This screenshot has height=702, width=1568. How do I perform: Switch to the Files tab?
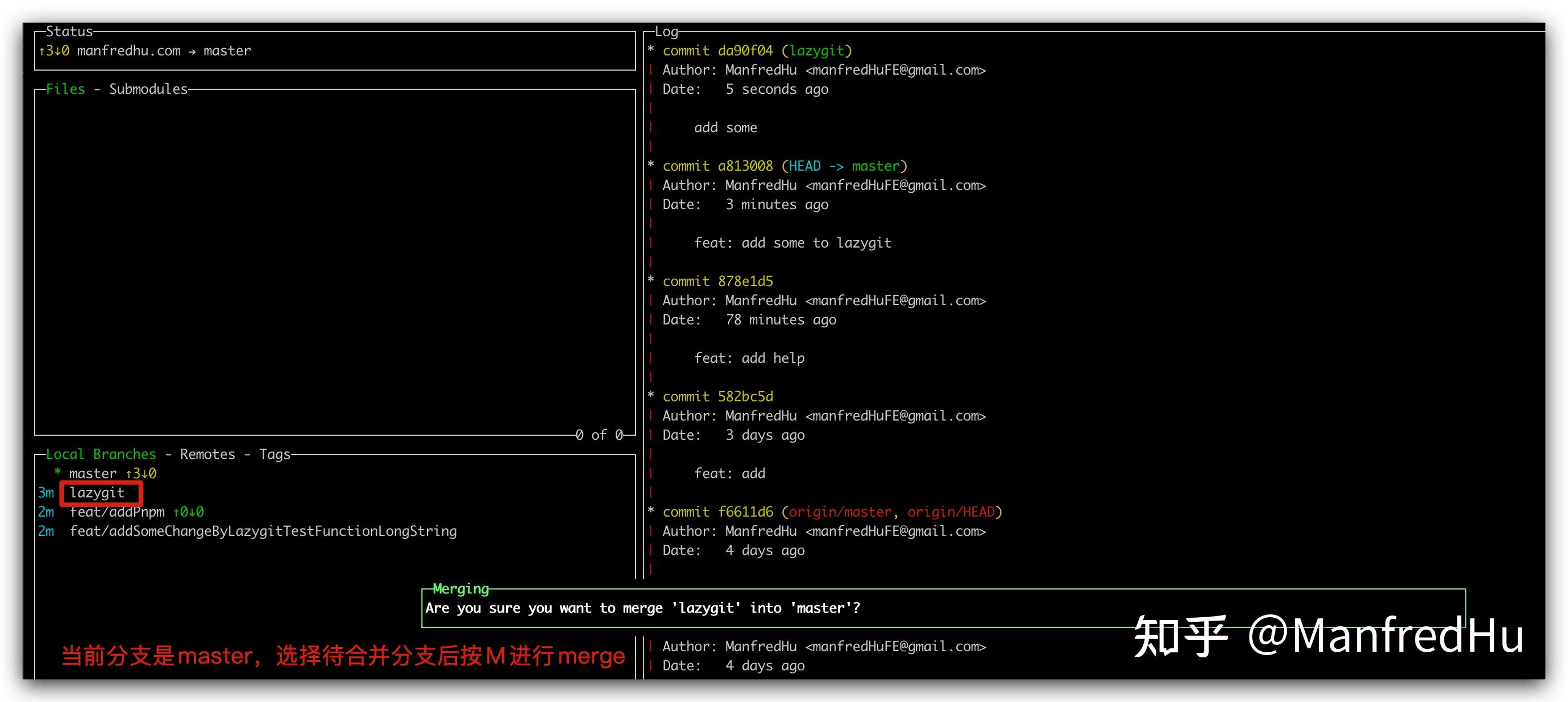click(65, 89)
